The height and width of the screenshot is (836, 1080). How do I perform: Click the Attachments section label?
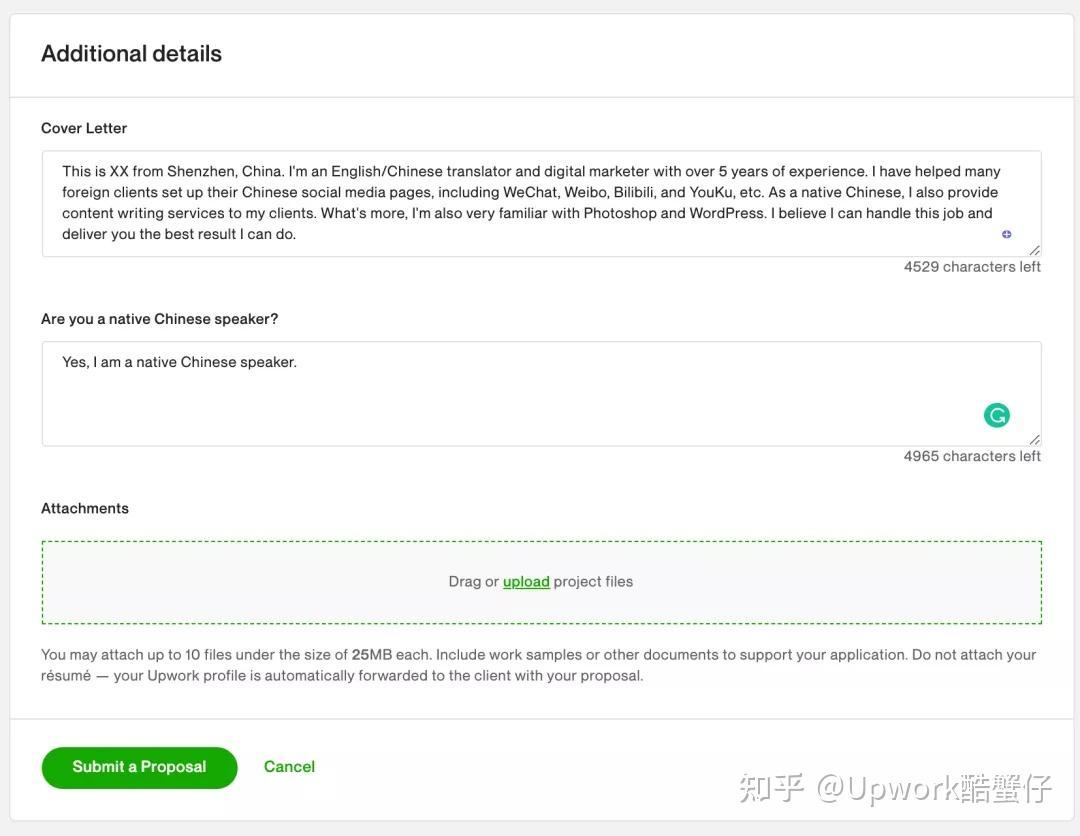pyautogui.click(x=85, y=508)
